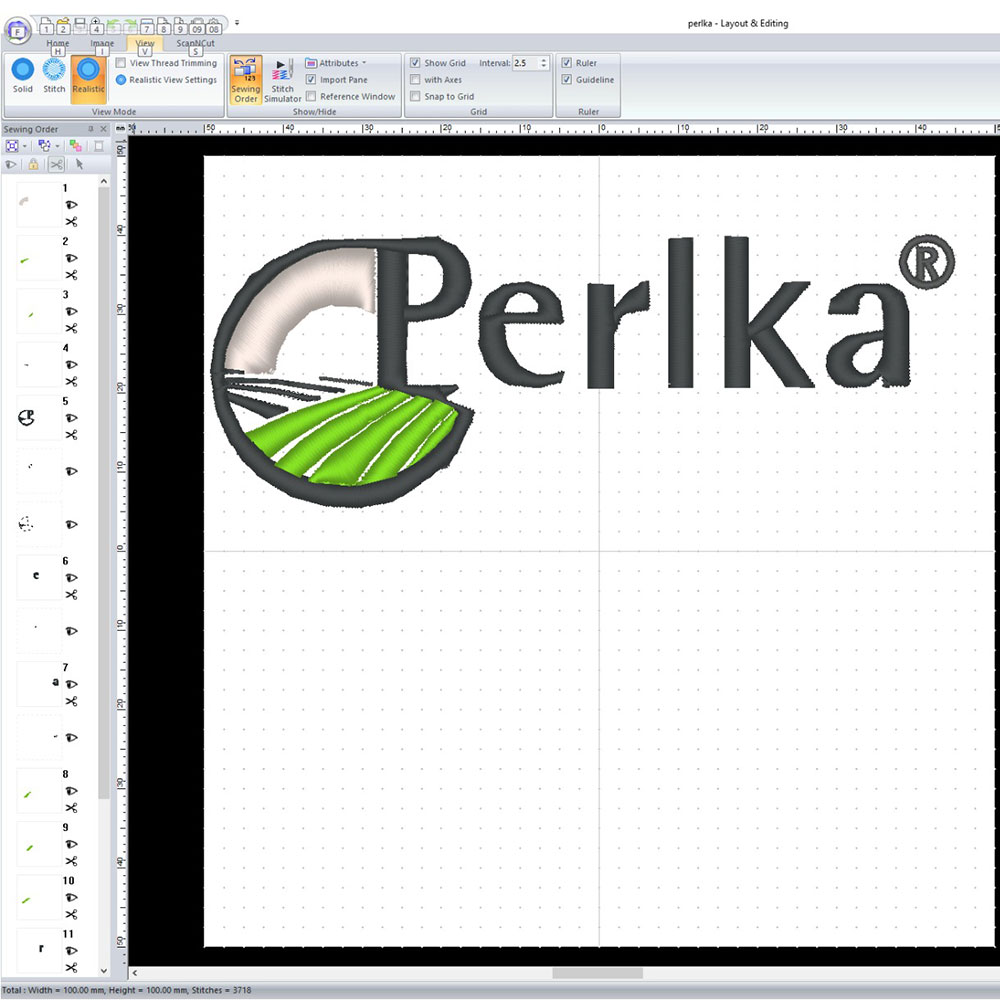Click the horizontal scrollbar left arrow
The width and height of the screenshot is (1000, 1000).
tap(135, 973)
